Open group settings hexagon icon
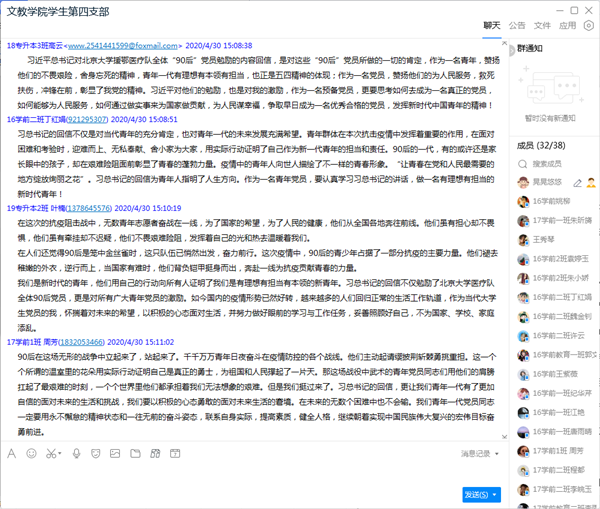The width and height of the screenshot is (600, 509). [x=589, y=25]
